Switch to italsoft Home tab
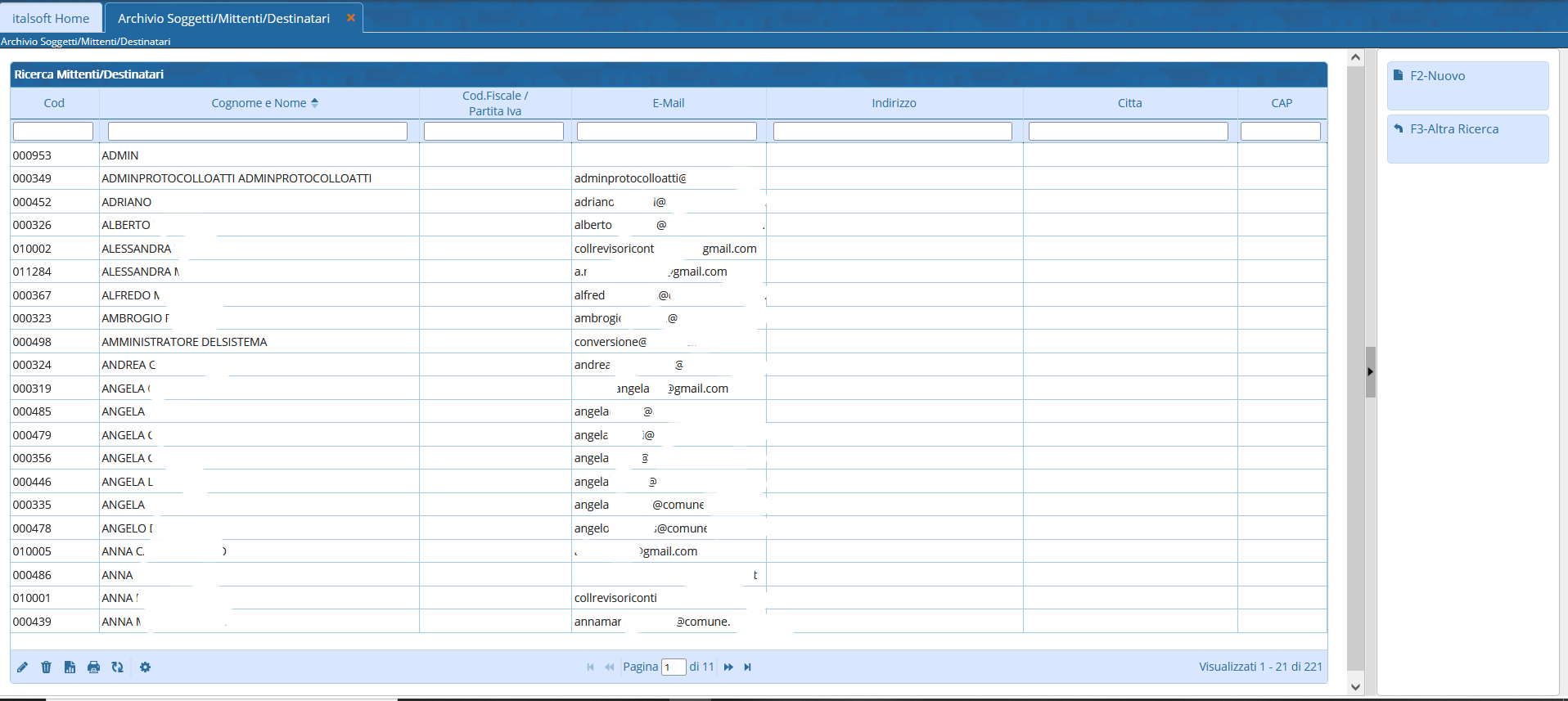 (51, 18)
